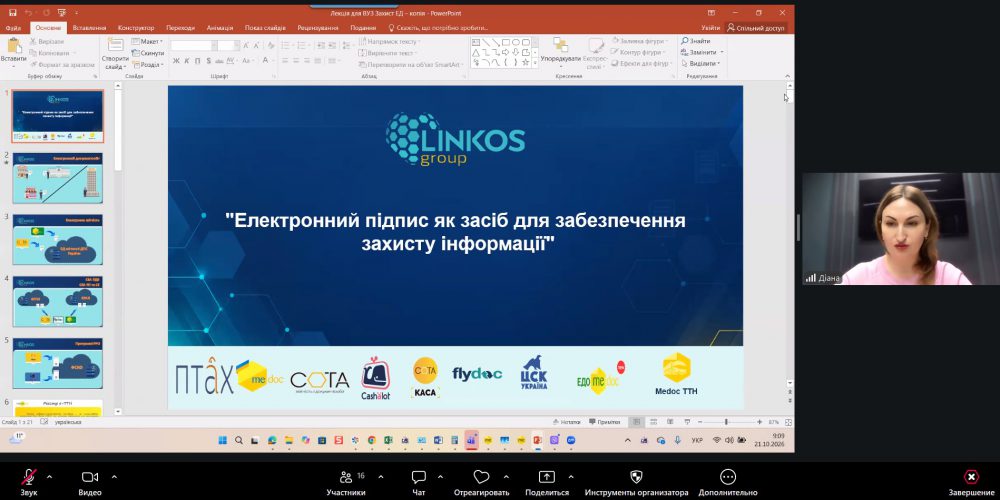Screen dimensions: 1000x500
Task: Select the star shape in shapes gallery
Action: click(x=526, y=62)
